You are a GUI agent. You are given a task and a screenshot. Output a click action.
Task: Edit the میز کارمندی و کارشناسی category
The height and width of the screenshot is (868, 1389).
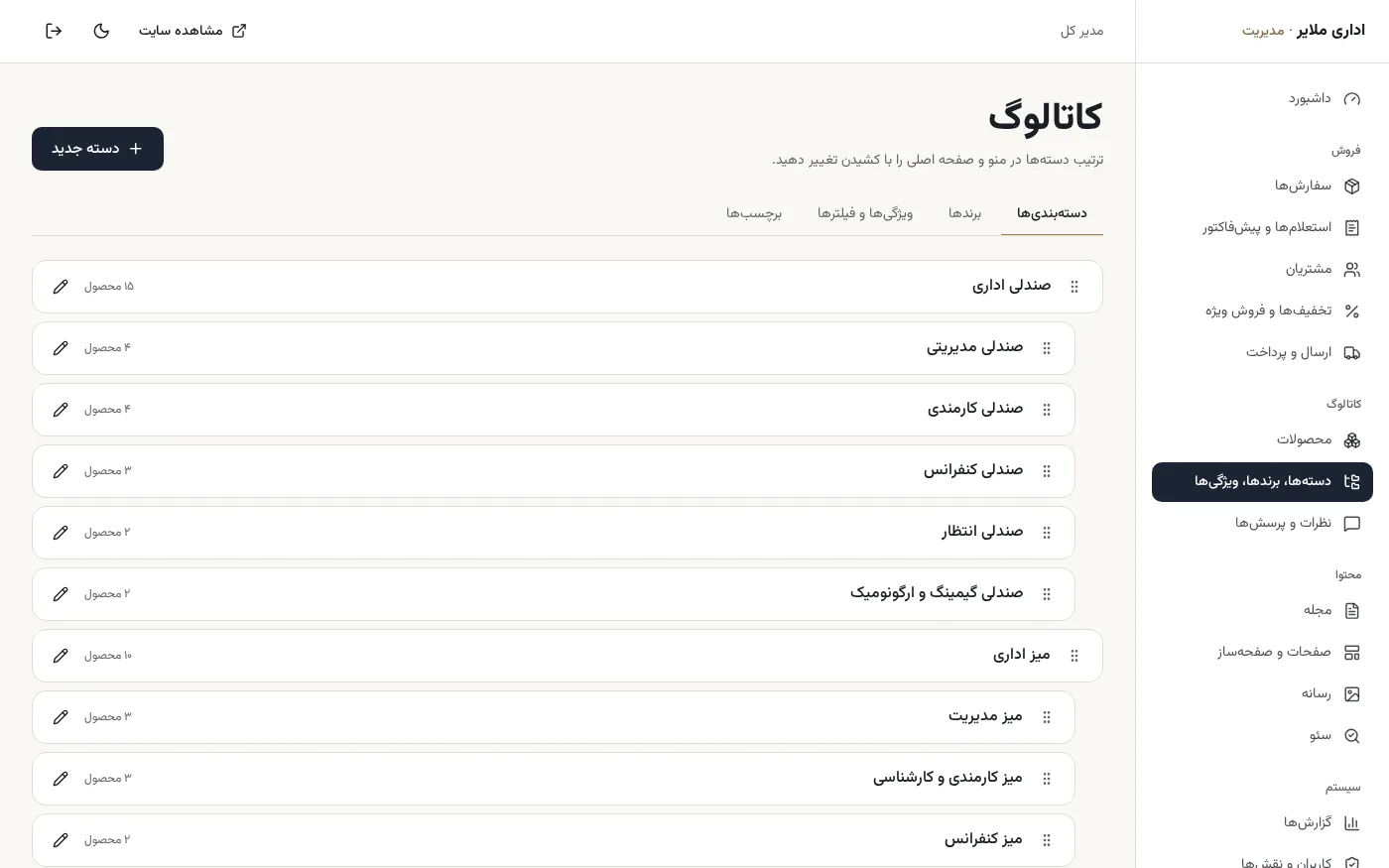coord(61,779)
